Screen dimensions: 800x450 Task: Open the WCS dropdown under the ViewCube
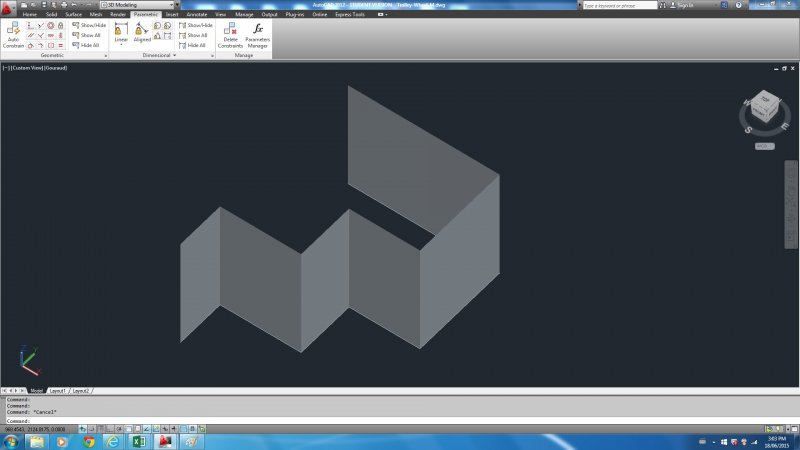click(764, 146)
